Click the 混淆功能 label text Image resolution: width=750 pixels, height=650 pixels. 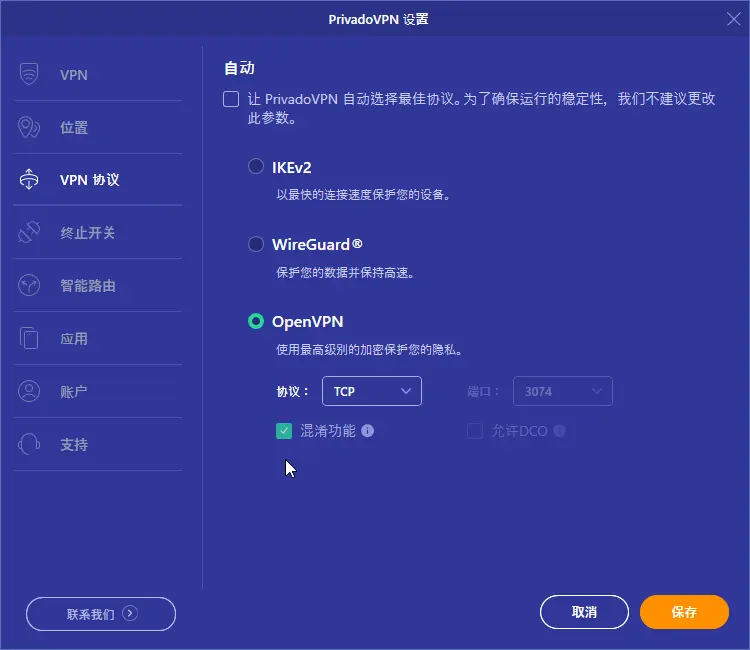point(328,431)
